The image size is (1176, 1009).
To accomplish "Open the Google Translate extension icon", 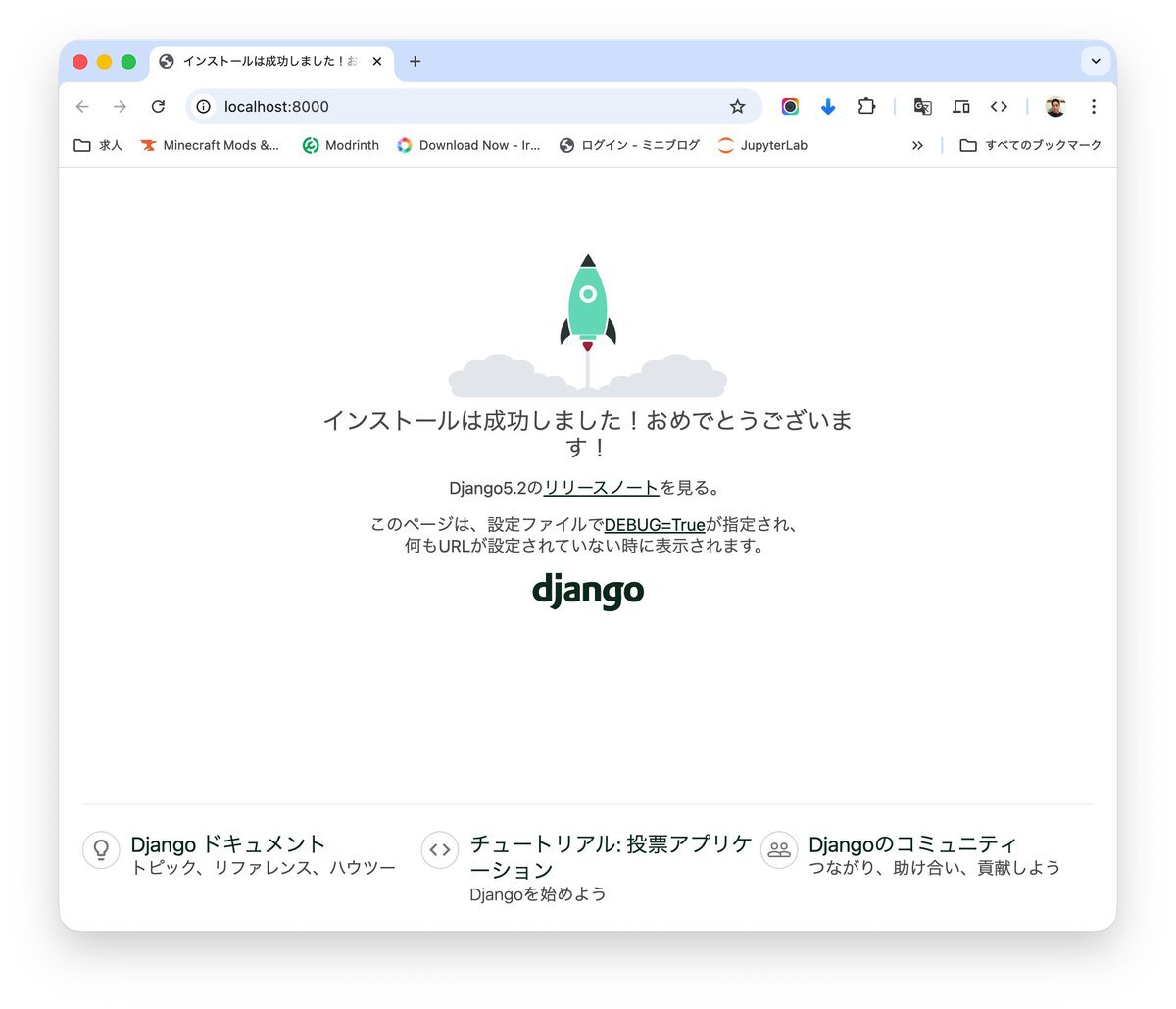I will tap(922, 106).
